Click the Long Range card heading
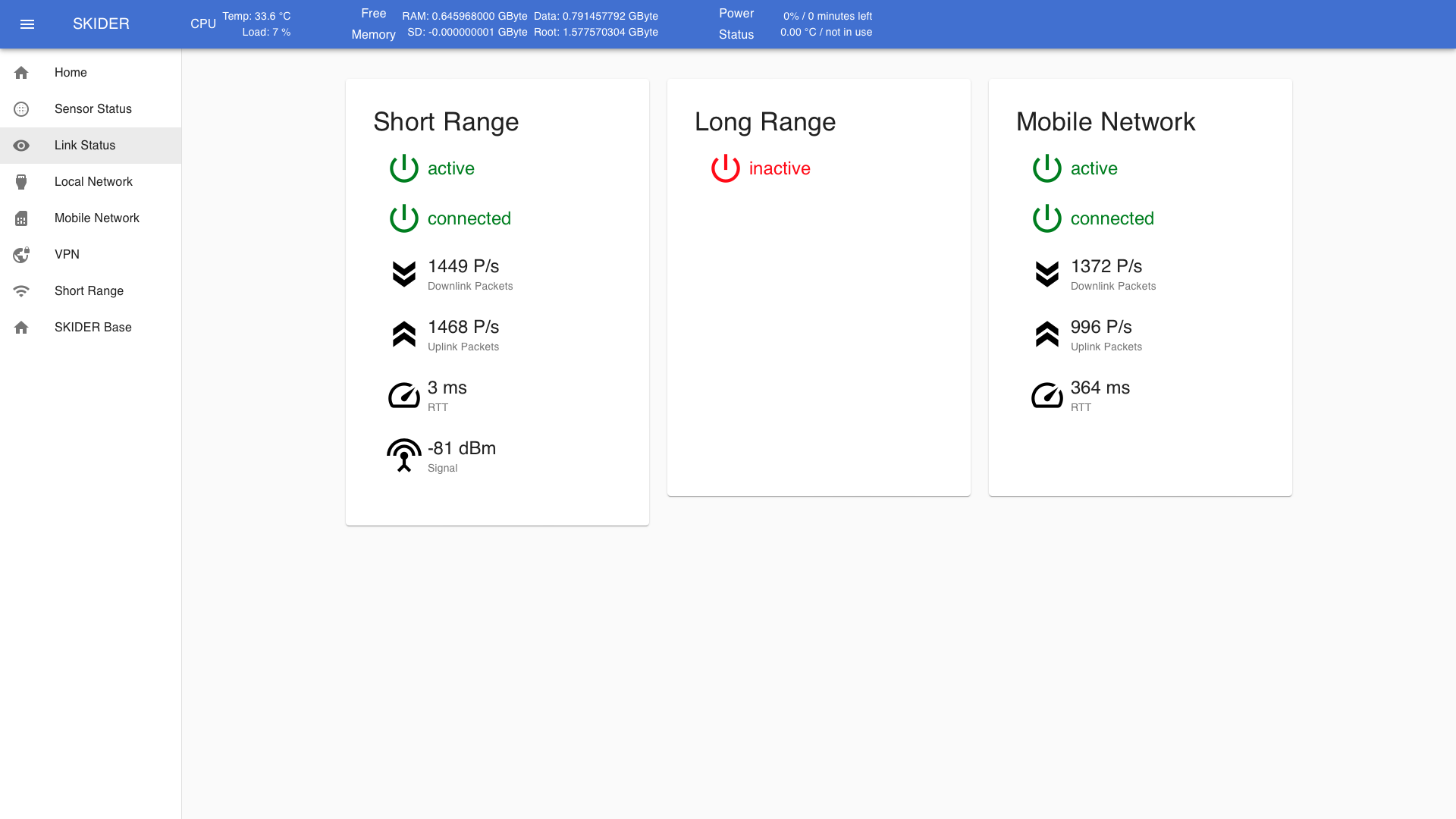The image size is (1456, 819). tap(765, 122)
